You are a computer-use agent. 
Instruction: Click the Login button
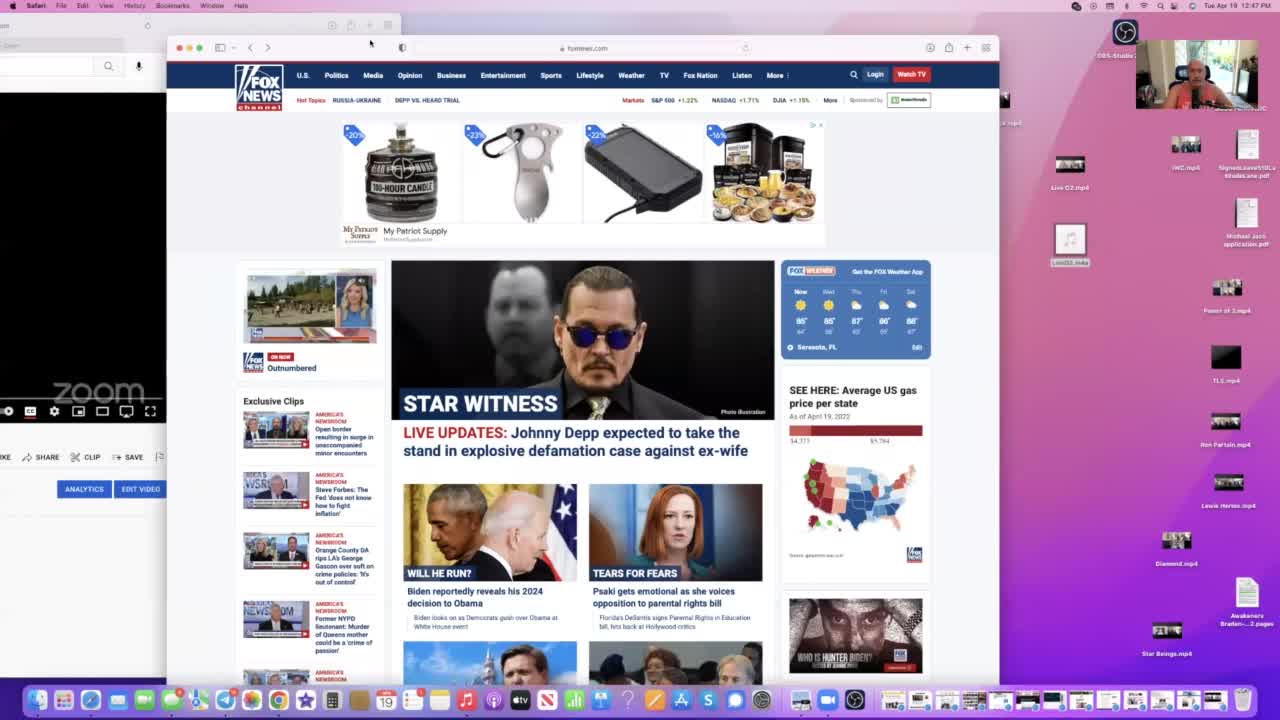pos(875,74)
